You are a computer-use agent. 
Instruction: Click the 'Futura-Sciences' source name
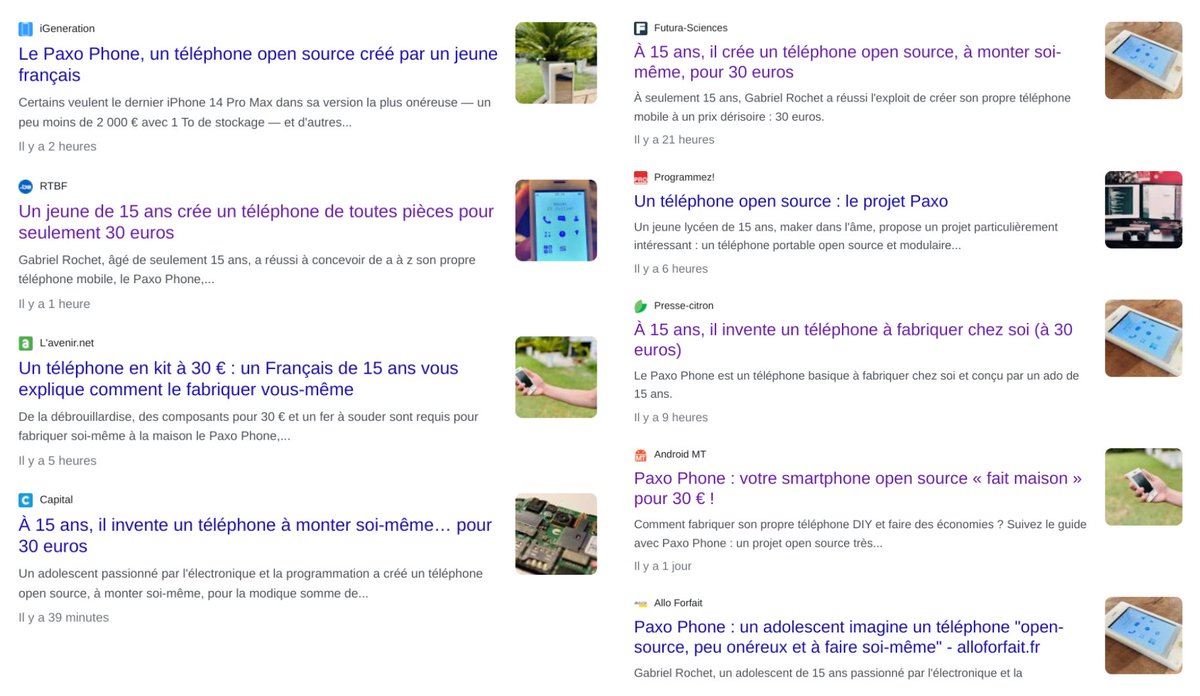click(691, 28)
